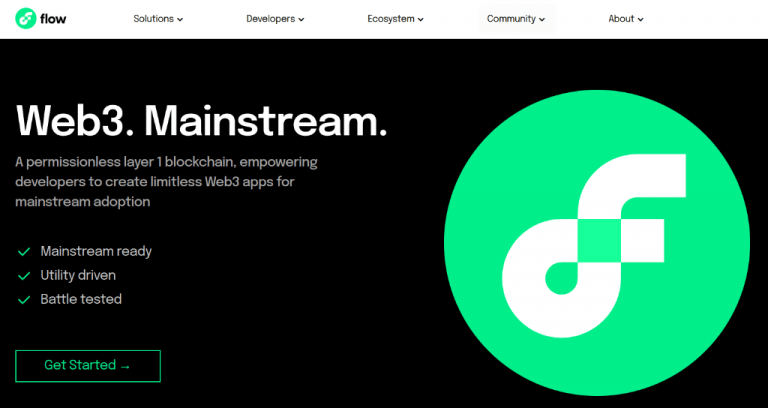The height and width of the screenshot is (408, 768).
Task: Open the About menu label
Action: (621, 19)
